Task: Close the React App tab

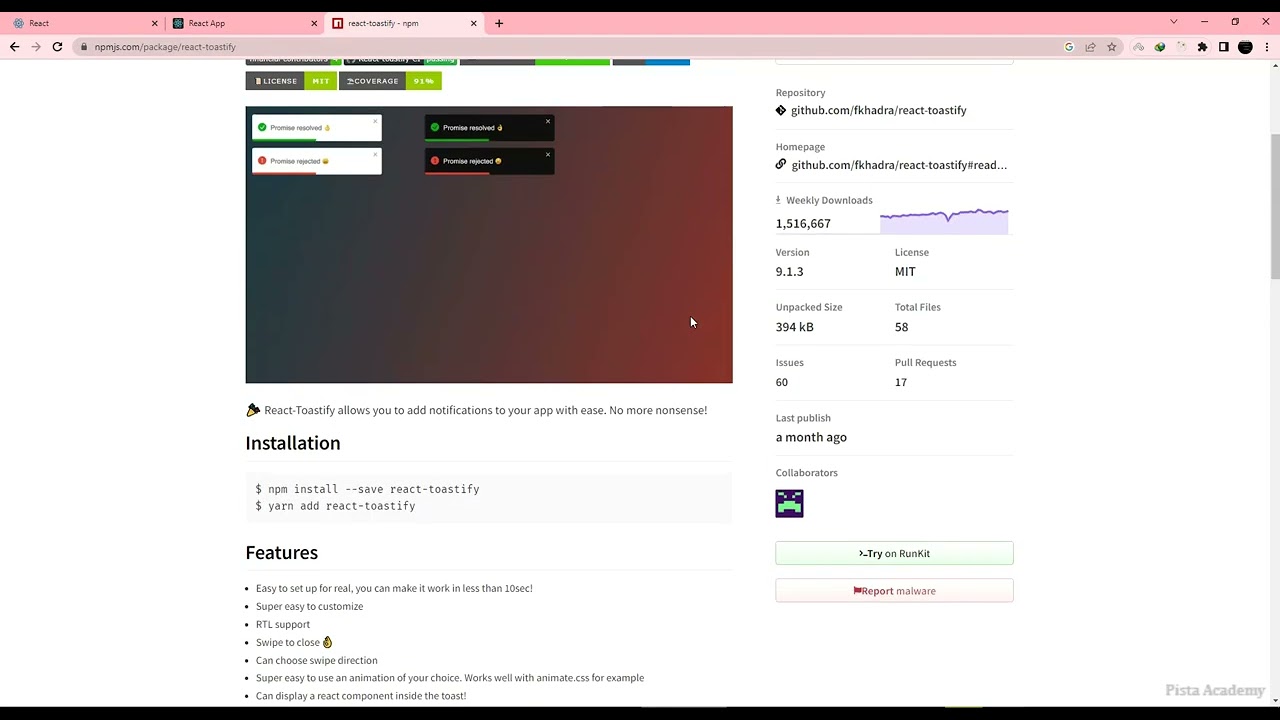Action: click(314, 23)
